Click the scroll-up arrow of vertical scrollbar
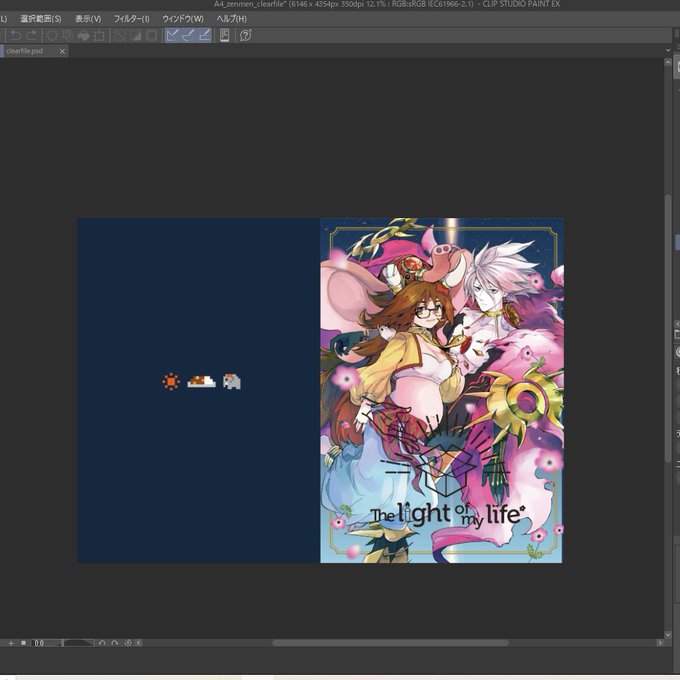Screen dimensions: 680x680 point(668,62)
